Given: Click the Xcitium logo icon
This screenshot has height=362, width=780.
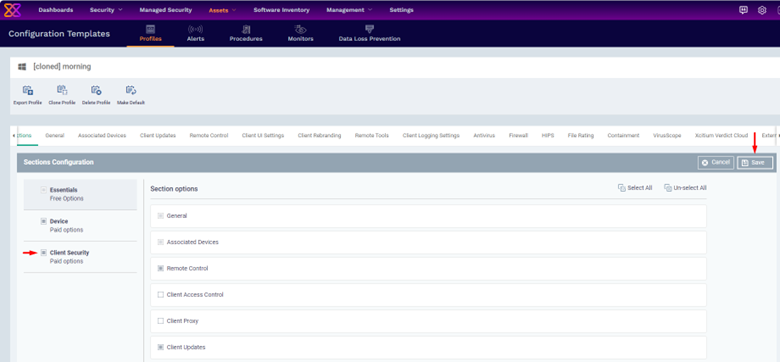Looking at the screenshot, I should pyautogui.click(x=12, y=10).
